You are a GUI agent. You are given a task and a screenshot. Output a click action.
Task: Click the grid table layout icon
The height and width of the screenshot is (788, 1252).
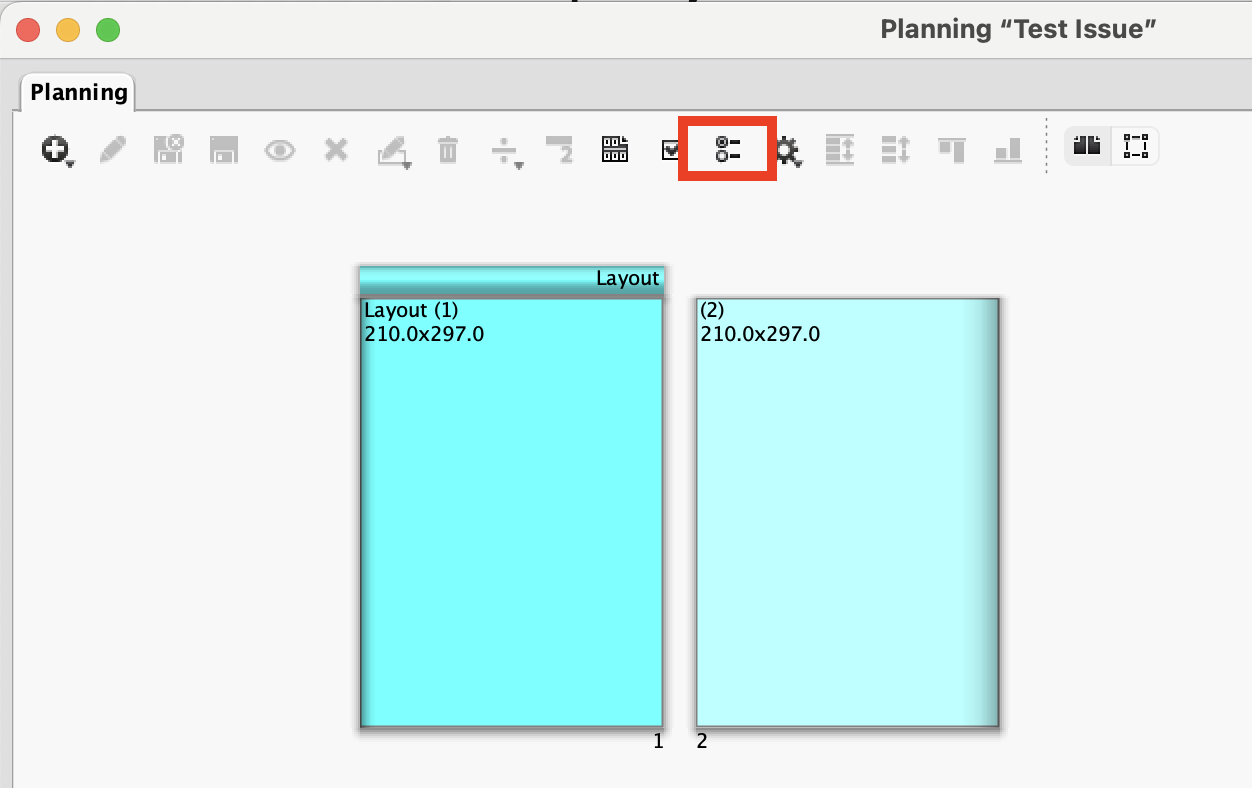(x=615, y=150)
